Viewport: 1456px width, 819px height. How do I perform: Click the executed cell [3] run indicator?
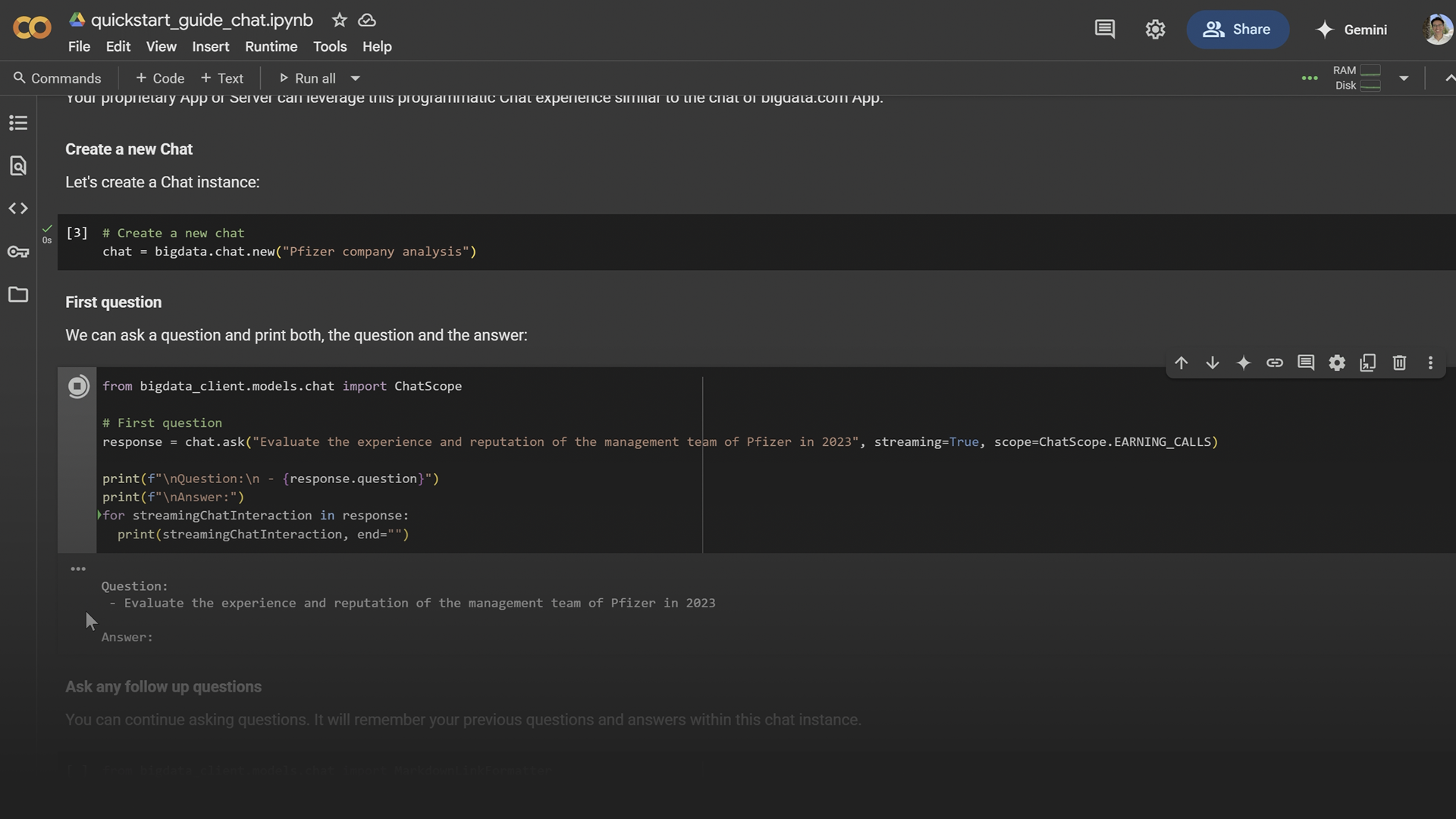tap(77, 233)
